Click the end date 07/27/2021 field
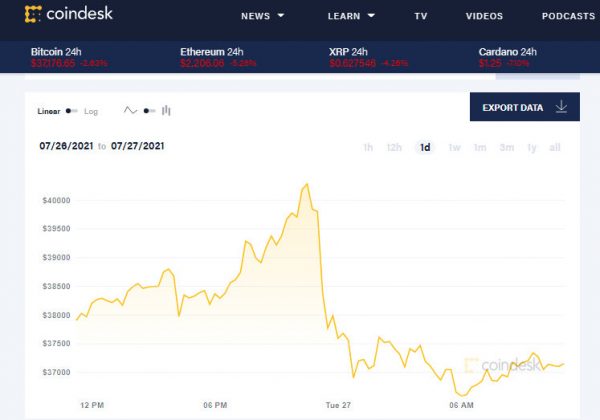 tap(138, 146)
